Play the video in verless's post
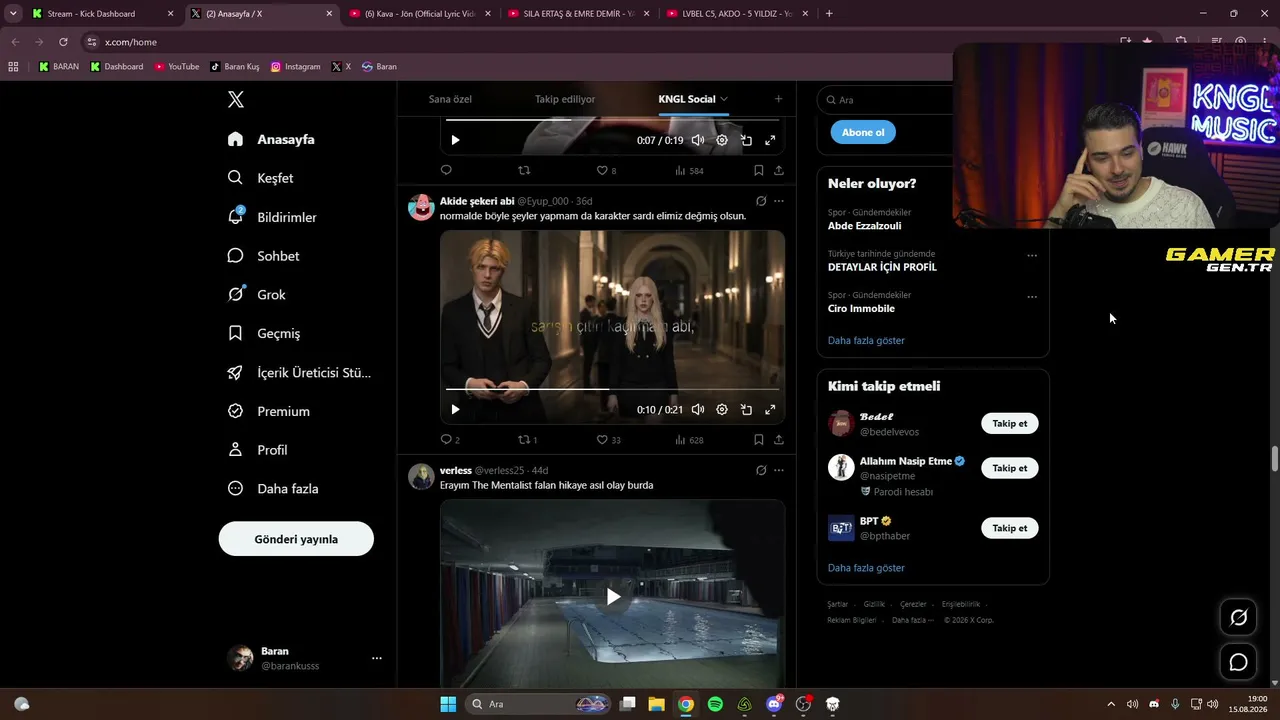 tap(613, 597)
